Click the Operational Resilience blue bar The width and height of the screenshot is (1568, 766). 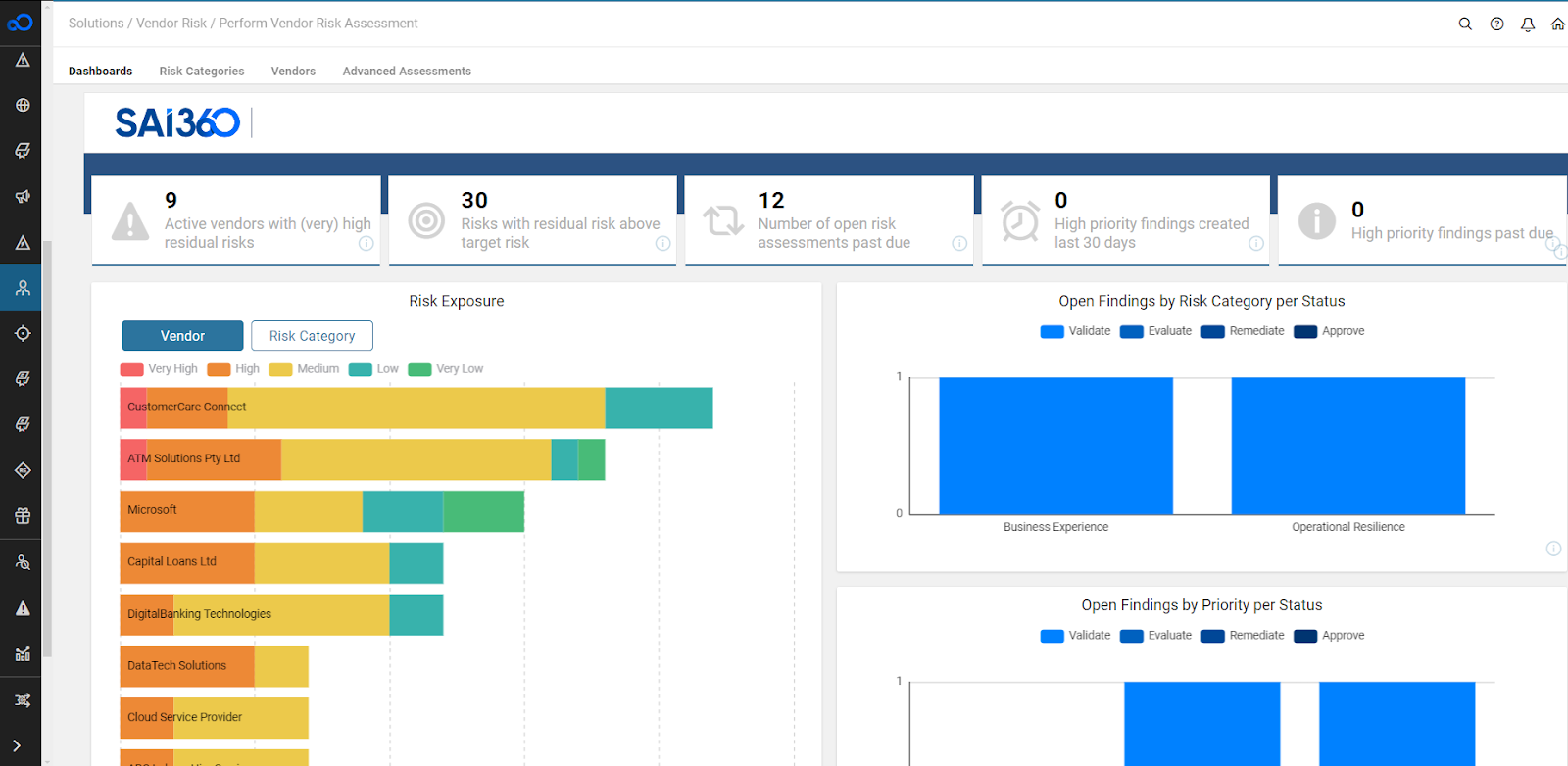1348,446
